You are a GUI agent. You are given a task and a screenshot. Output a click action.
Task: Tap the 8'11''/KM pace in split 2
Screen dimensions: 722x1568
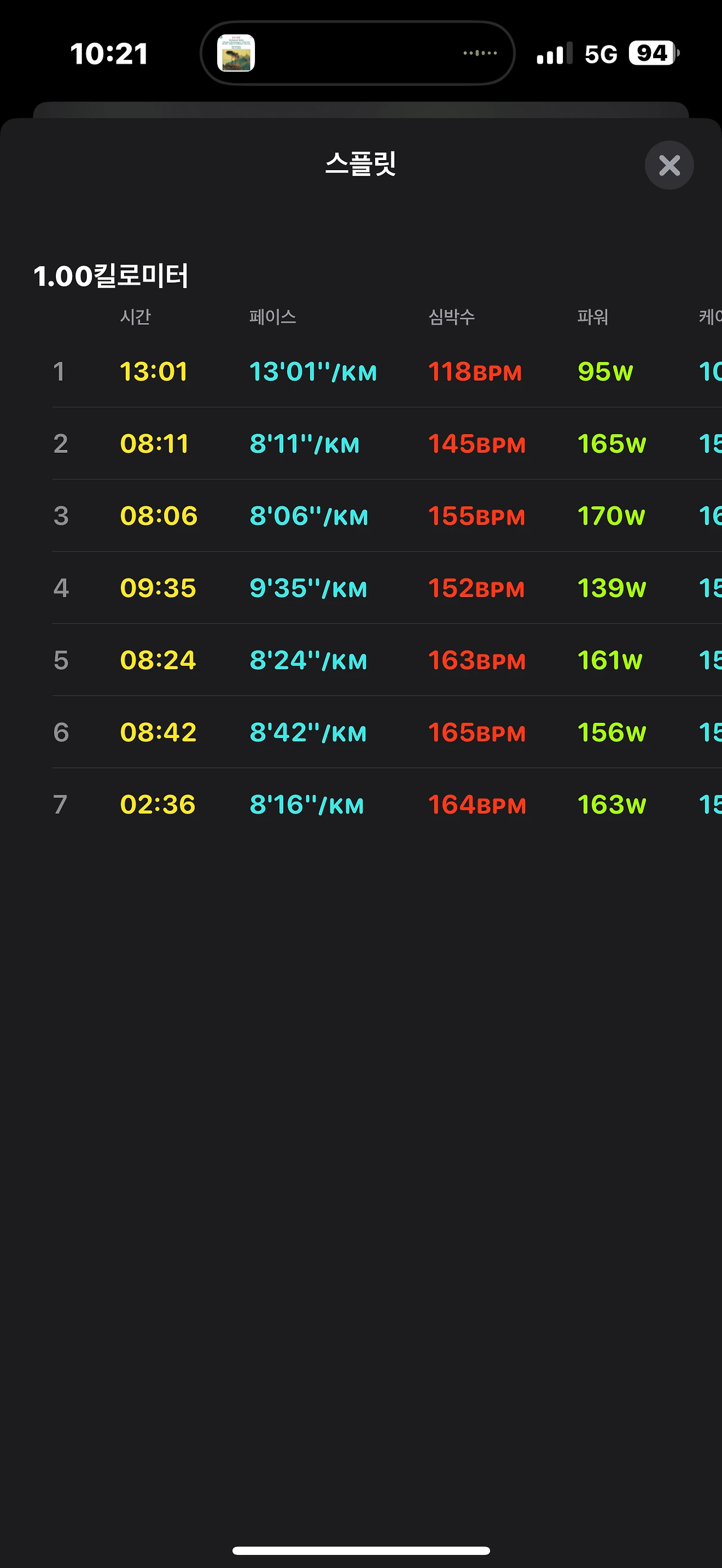pos(305,444)
